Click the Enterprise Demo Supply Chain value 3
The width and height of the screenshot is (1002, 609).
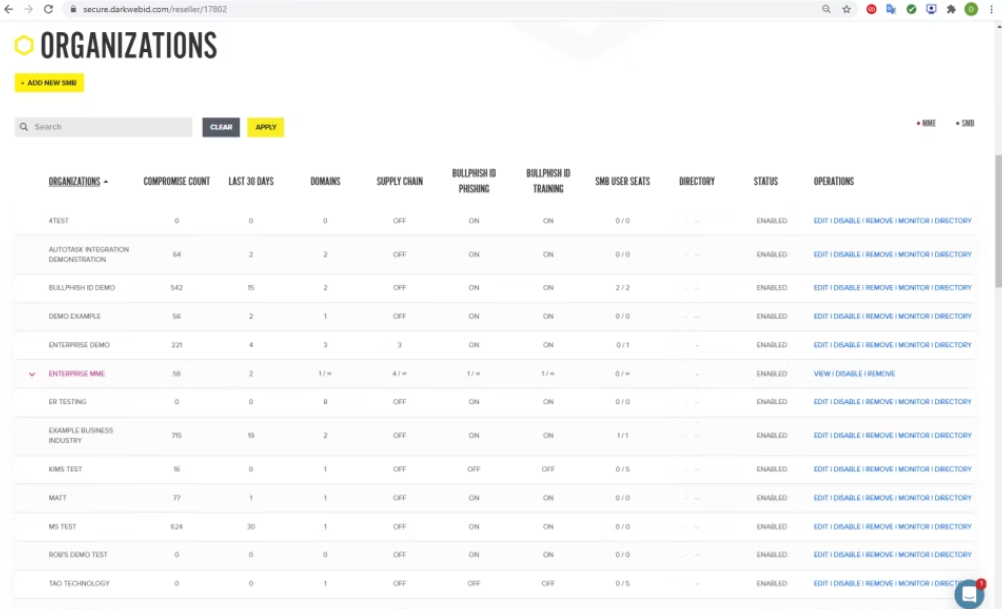pyautogui.click(x=399, y=345)
